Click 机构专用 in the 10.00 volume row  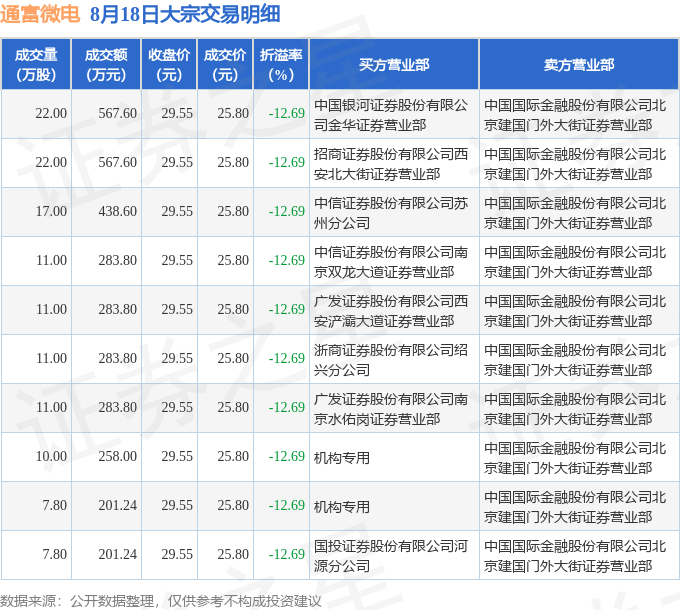(342, 458)
